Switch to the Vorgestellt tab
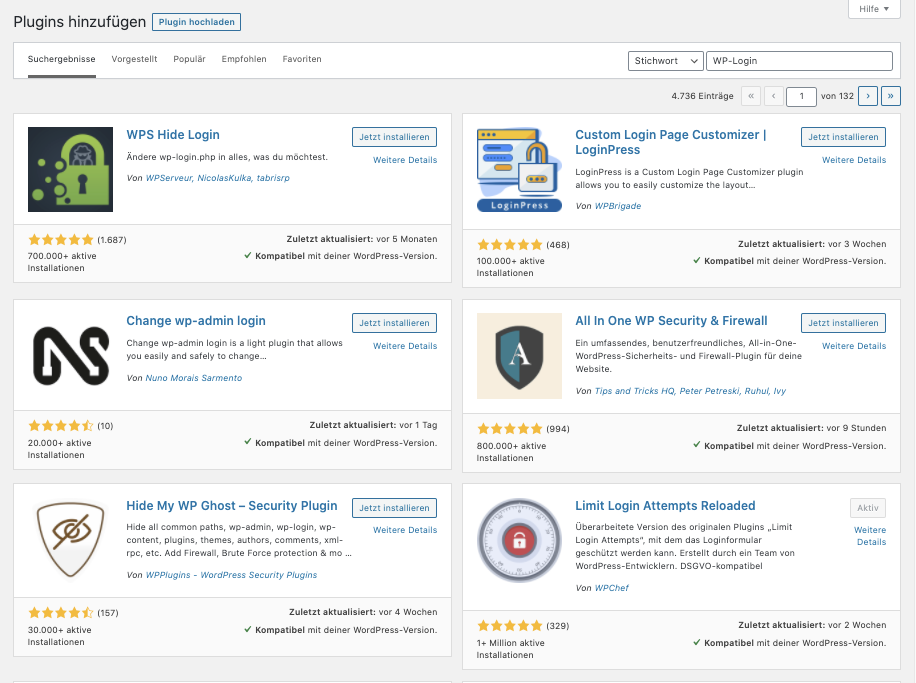This screenshot has height=683, width=916. [134, 59]
